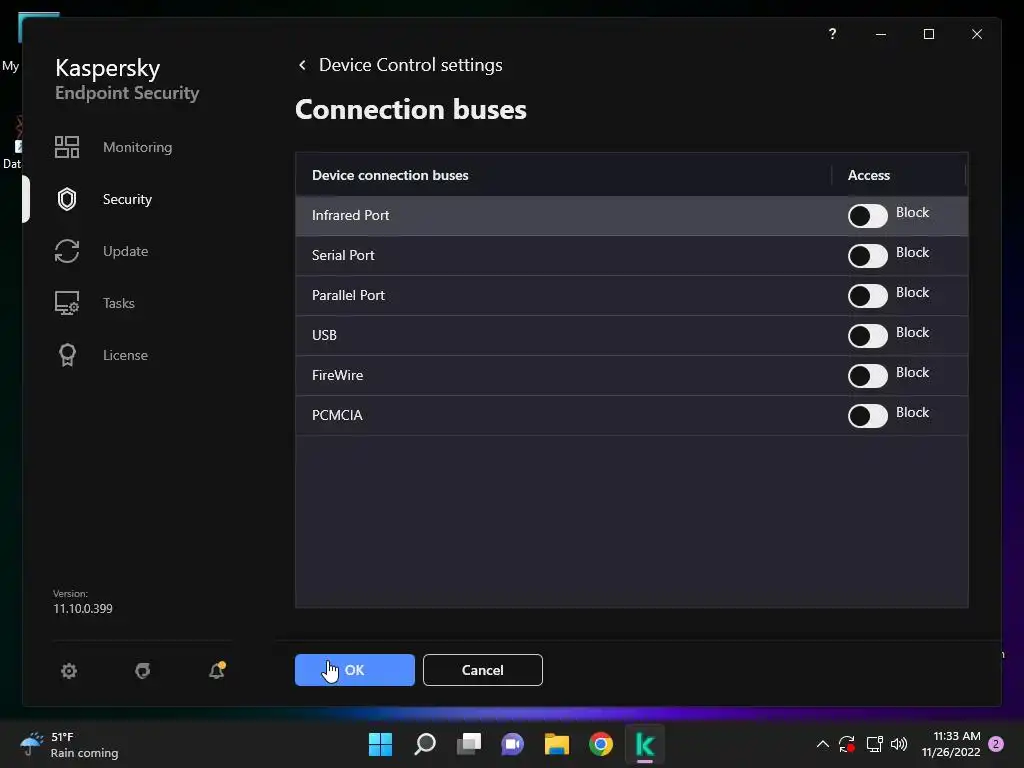Click the Access column header
The width and height of the screenshot is (1024, 768).
[869, 175]
